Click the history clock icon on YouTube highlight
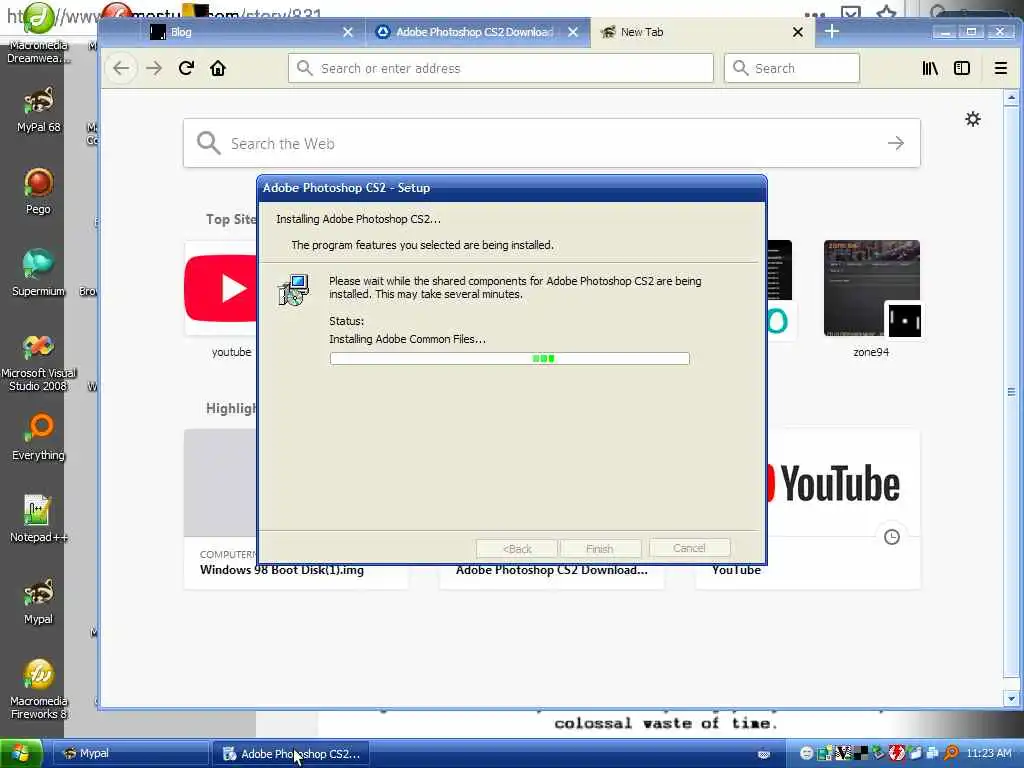Image resolution: width=1024 pixels, height=768 pixels. click(x=891, y=537)
